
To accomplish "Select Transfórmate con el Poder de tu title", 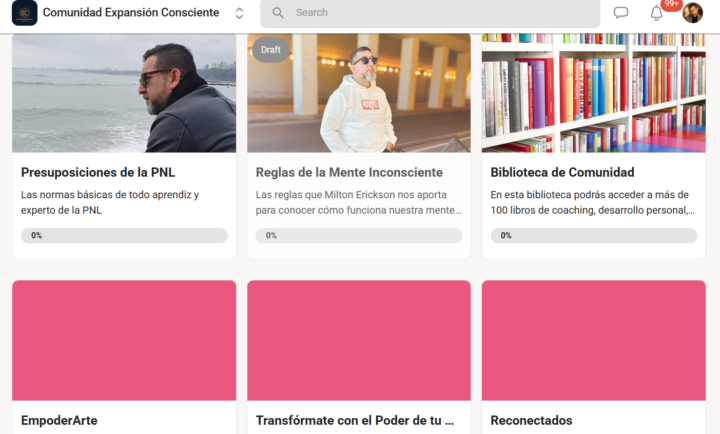I will pos(354,420).
